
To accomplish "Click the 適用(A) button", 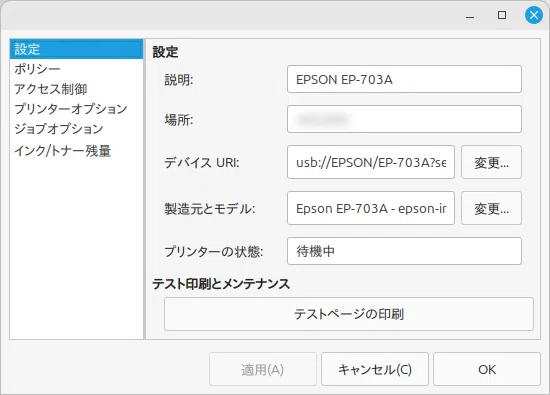I will pyautogui.click(x=263, y=369).
